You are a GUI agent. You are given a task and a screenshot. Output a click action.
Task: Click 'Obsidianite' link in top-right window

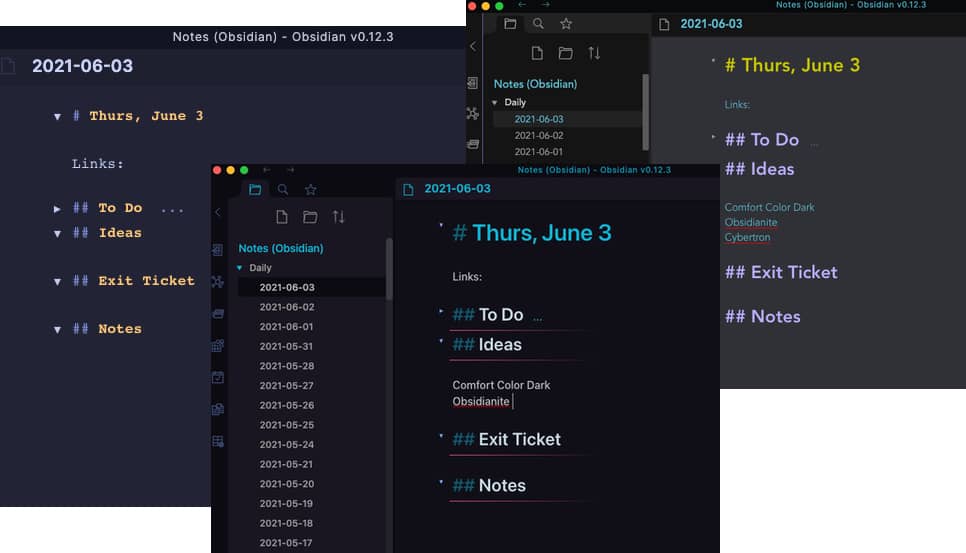(750, 222)
